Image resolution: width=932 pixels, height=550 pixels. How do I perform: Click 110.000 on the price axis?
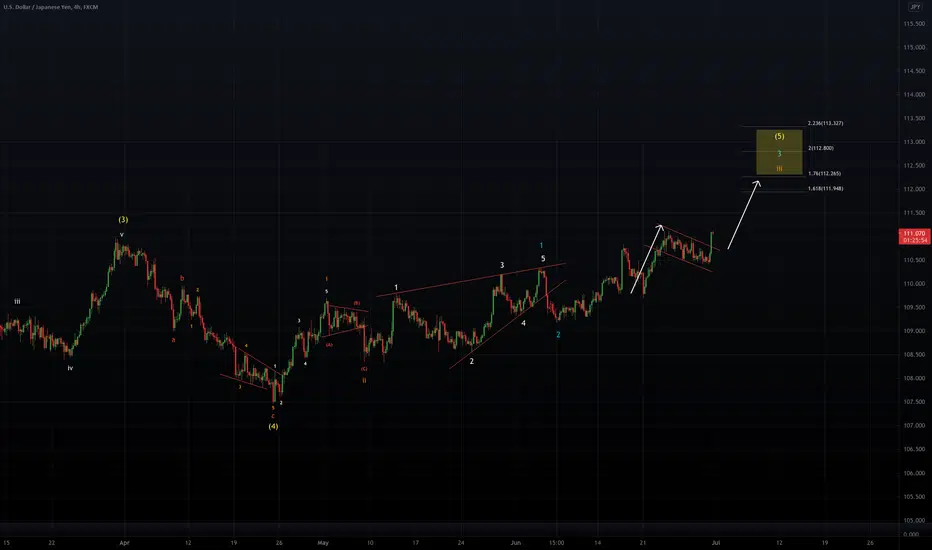[914, 284]
